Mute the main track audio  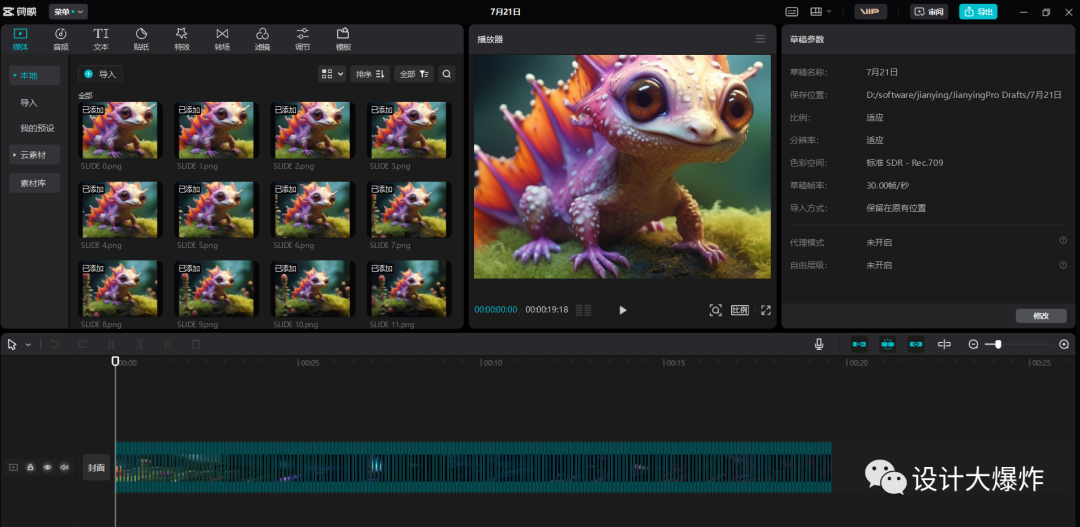pyautogui.click(x=64, y=467)
